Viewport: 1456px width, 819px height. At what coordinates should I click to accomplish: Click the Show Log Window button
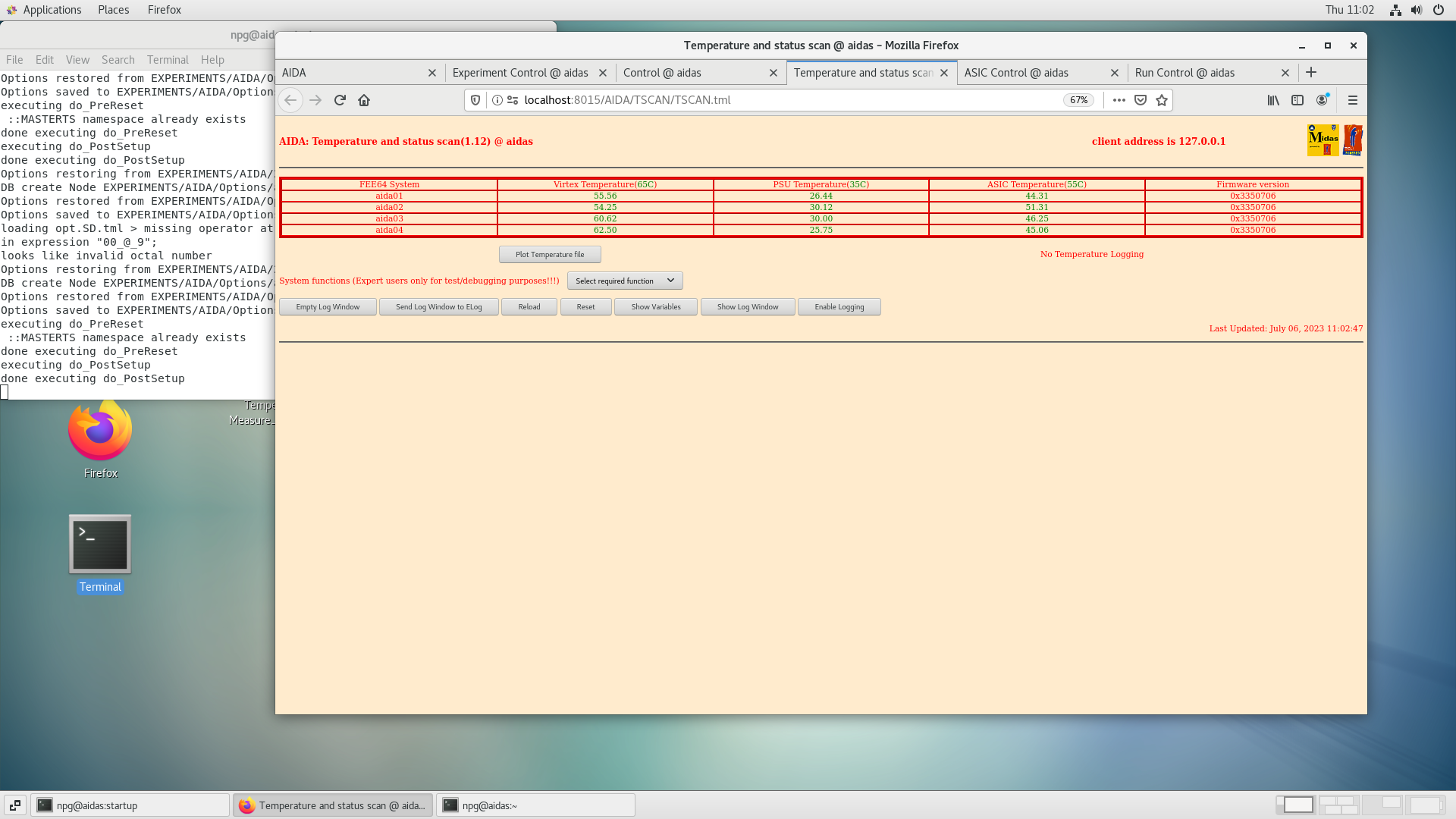click(x=747, y=307)
